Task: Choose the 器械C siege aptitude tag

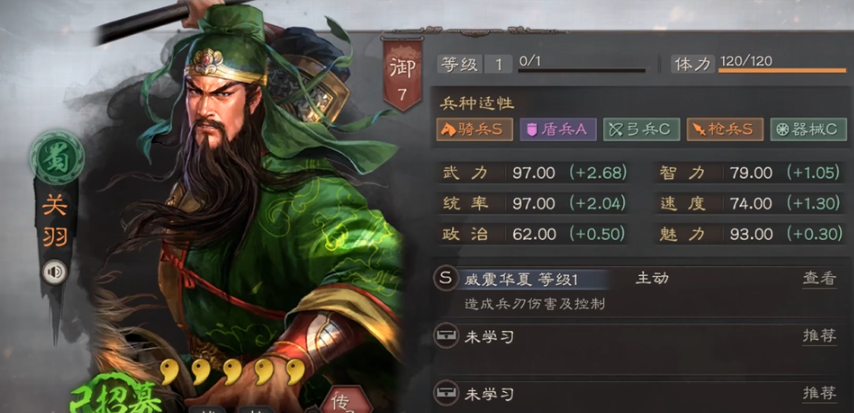Action: tap(808, 130)
